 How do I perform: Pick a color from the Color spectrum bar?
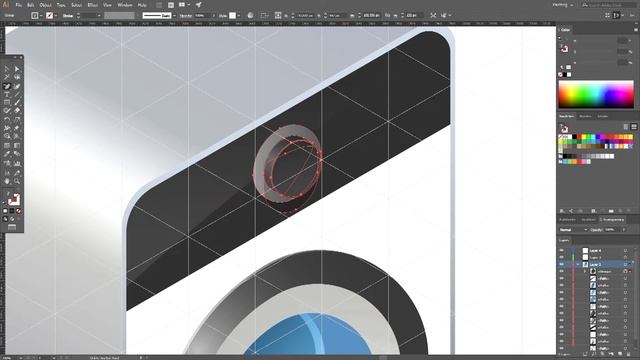point(596,94)
